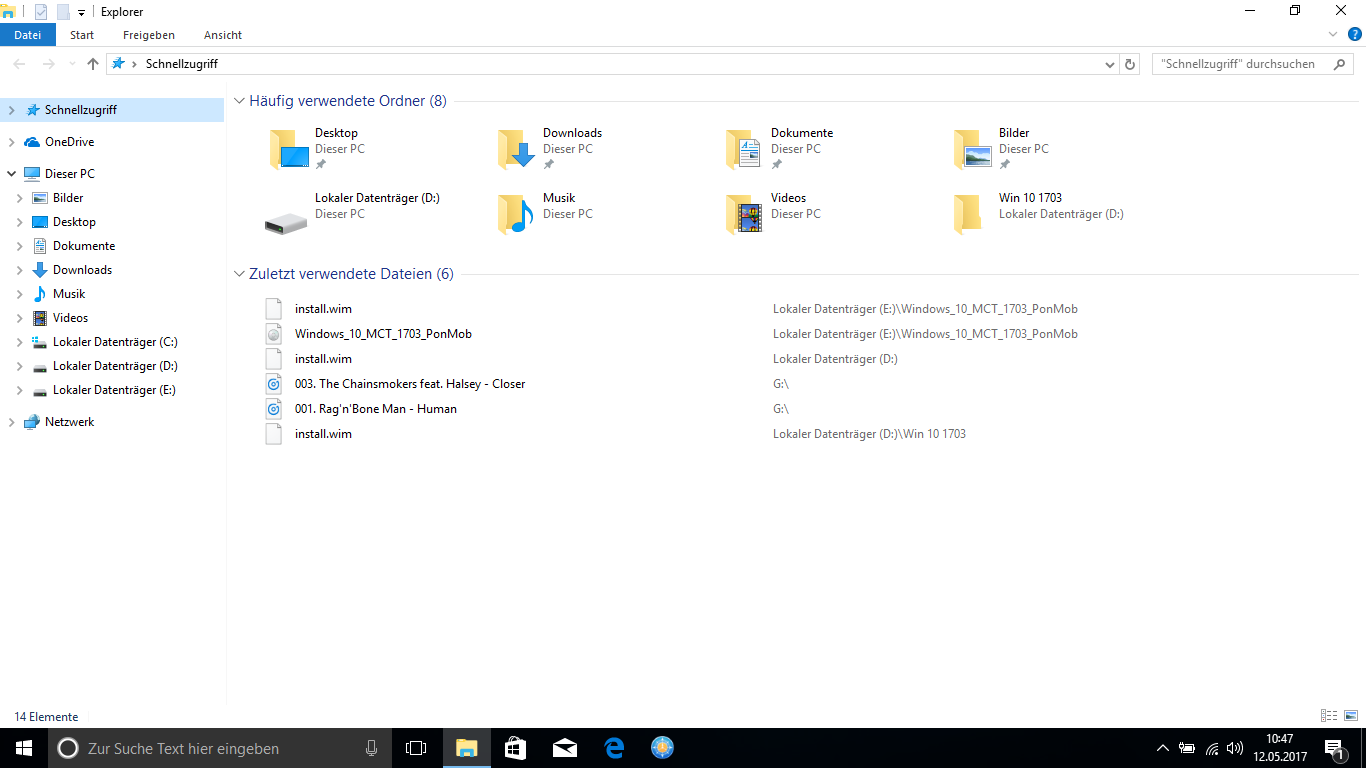Open address bar history dropdown
1366x768 pixels.
click(x=1110, y=64)
